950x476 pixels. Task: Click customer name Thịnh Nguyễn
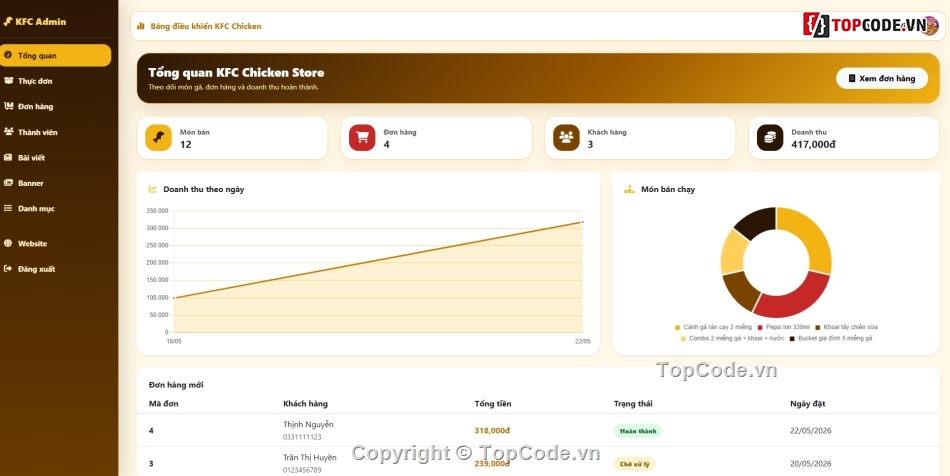308,425
